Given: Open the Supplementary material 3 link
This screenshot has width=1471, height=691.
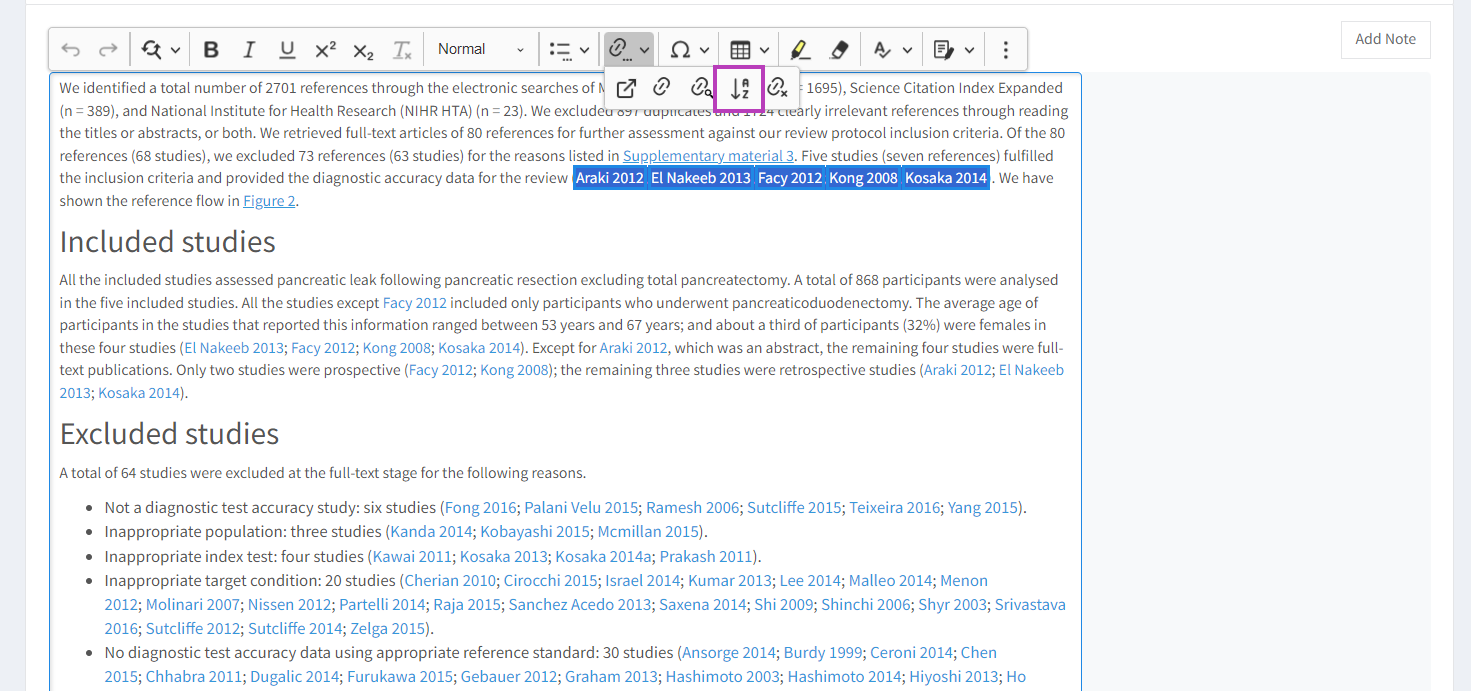Looking at the screenshot, I should pyautogui.click(x=708, y=156).
